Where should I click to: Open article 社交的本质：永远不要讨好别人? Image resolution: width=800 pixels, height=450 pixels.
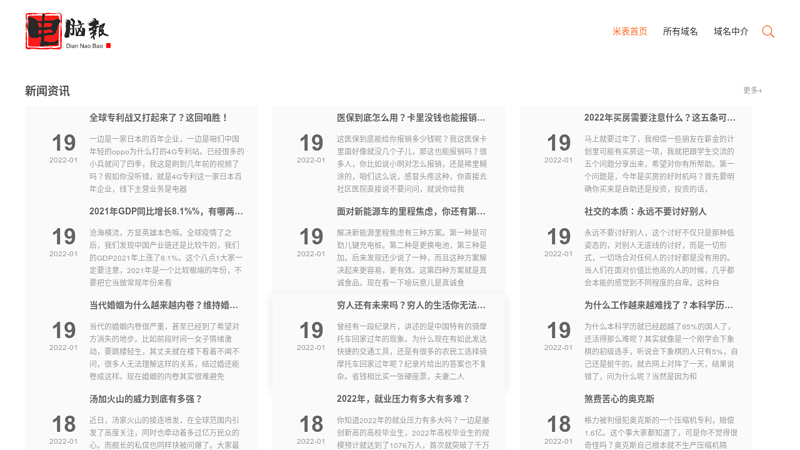click(x=645, y=212)
